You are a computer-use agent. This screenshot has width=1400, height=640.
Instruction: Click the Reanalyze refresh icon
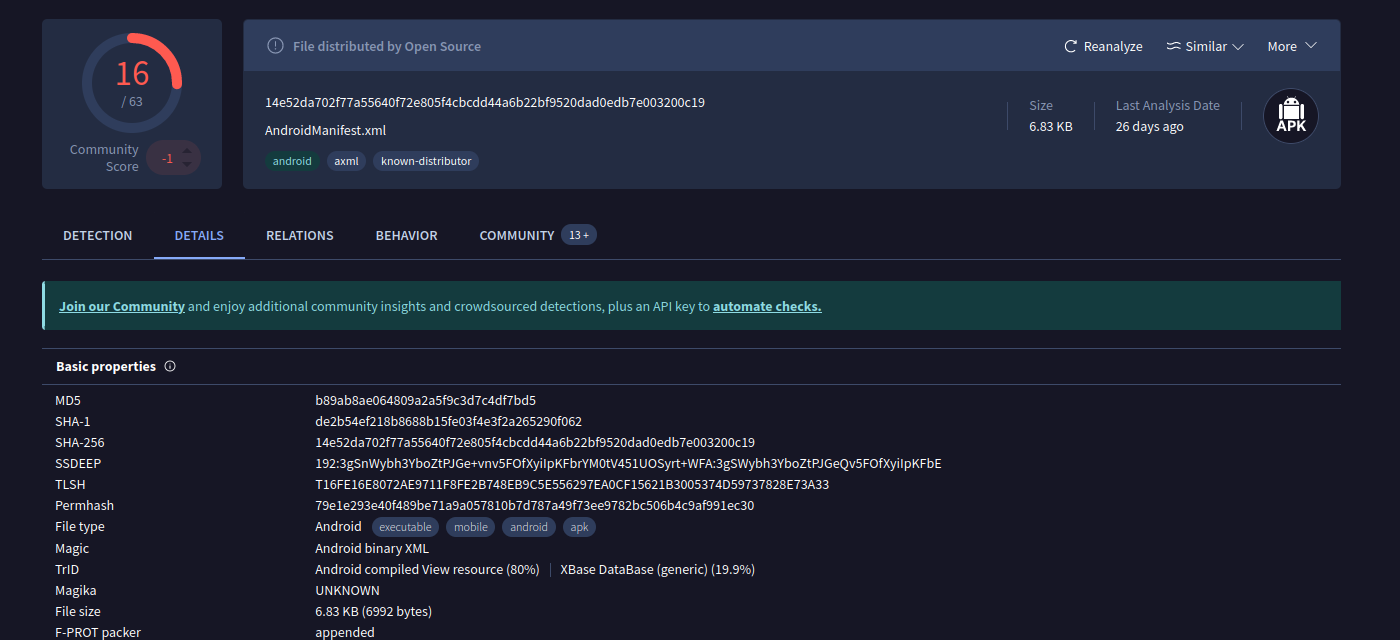[x=1070, y=47]
